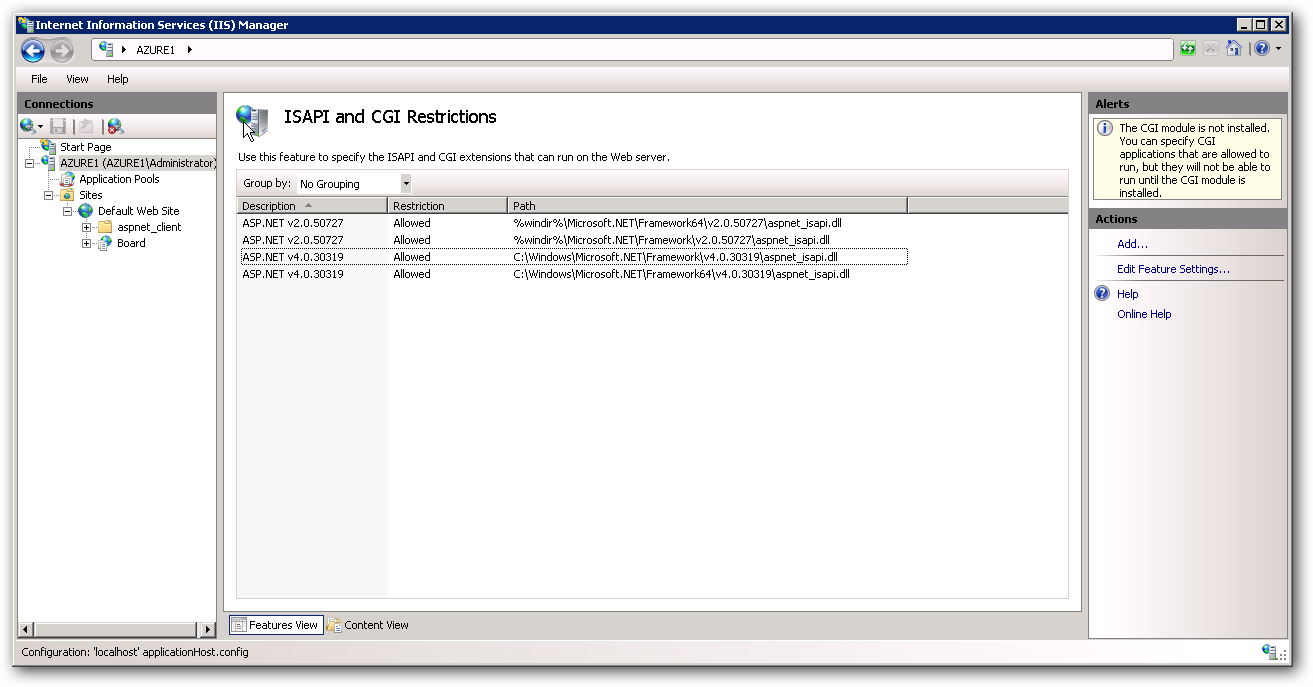Viewport: 1313px width, 687px height.
Task: Switch to Content View tab
Action: (x=368, y=625)
